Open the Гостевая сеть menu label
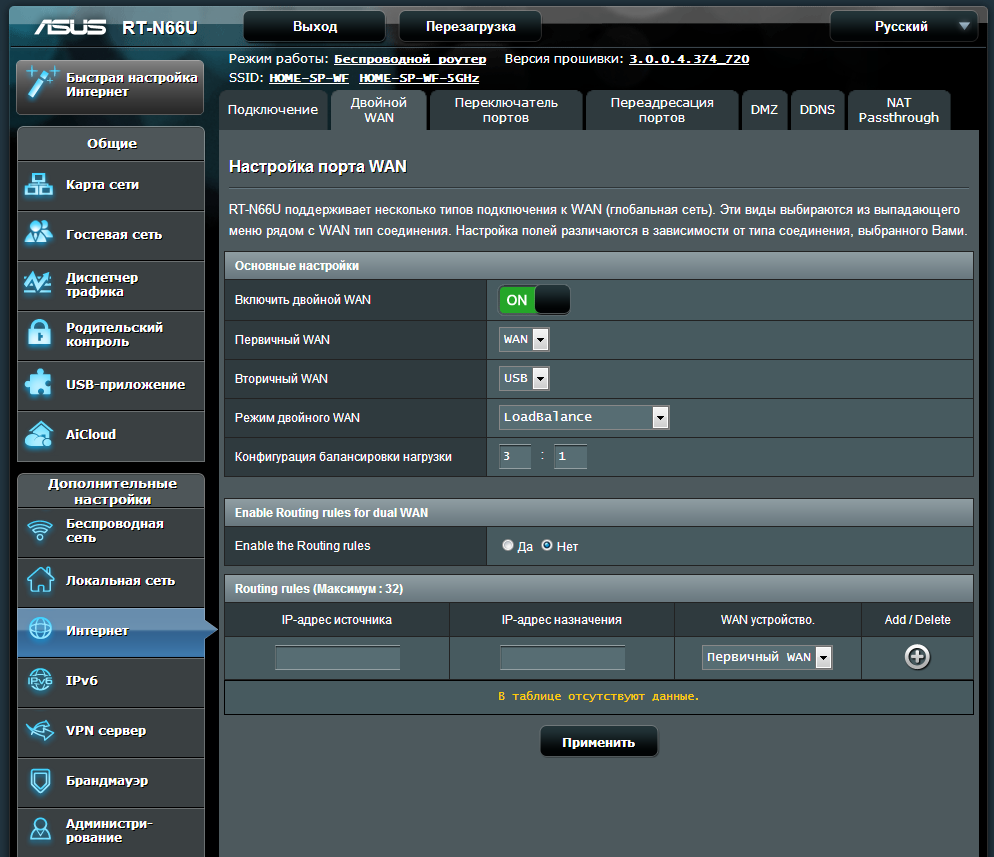Screen dimensions: 994x857 pyautogui.click(x=114, y=235)
